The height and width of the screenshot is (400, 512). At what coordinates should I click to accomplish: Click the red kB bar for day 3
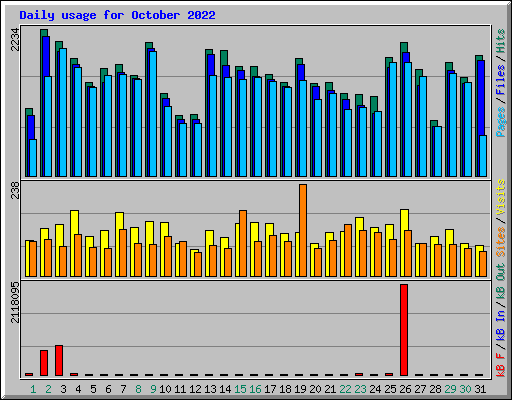[59, 361]
